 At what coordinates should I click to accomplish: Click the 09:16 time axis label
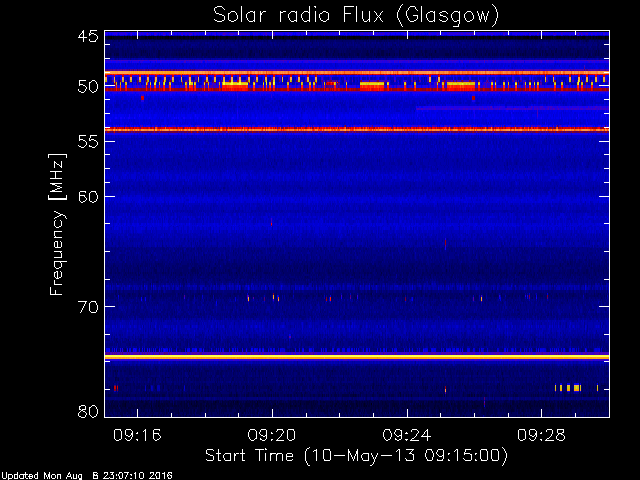click(x=137, y=435)
